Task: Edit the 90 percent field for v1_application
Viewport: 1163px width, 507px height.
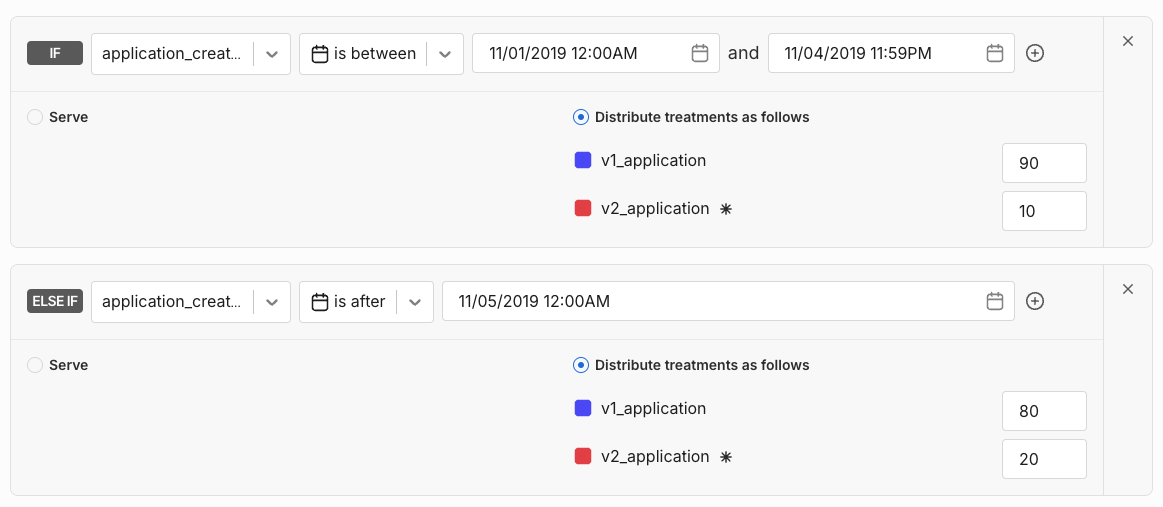Action: [x=1043, y=163]
